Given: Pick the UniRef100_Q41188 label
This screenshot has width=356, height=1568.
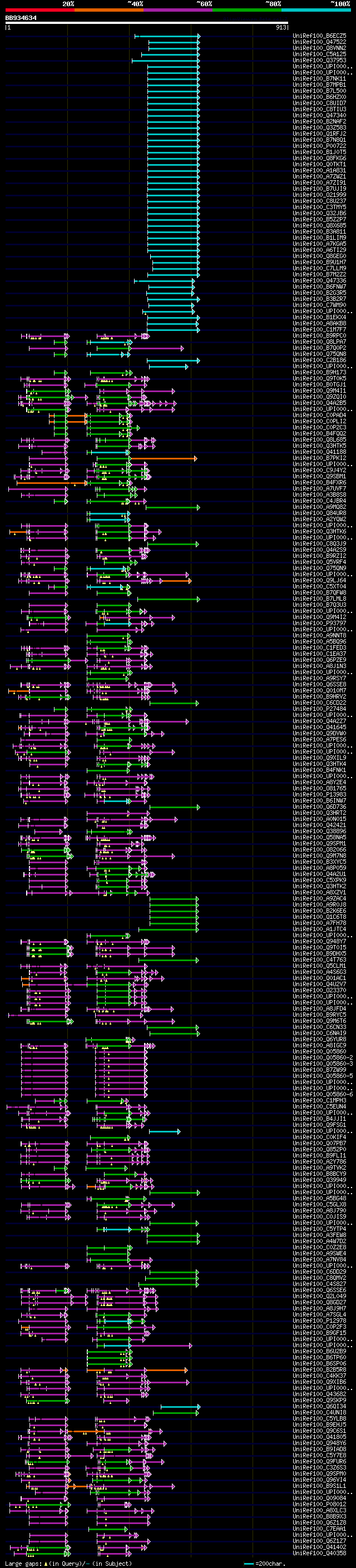Looking at the screenshot, I should point(319,452).
